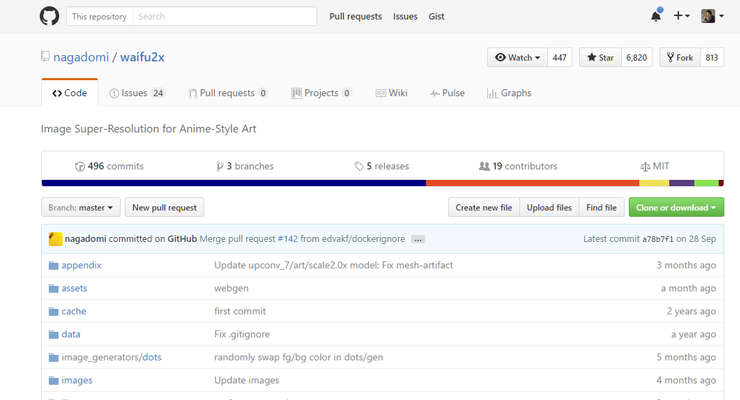Open the plus create-new menu

(x=681, y=16)
